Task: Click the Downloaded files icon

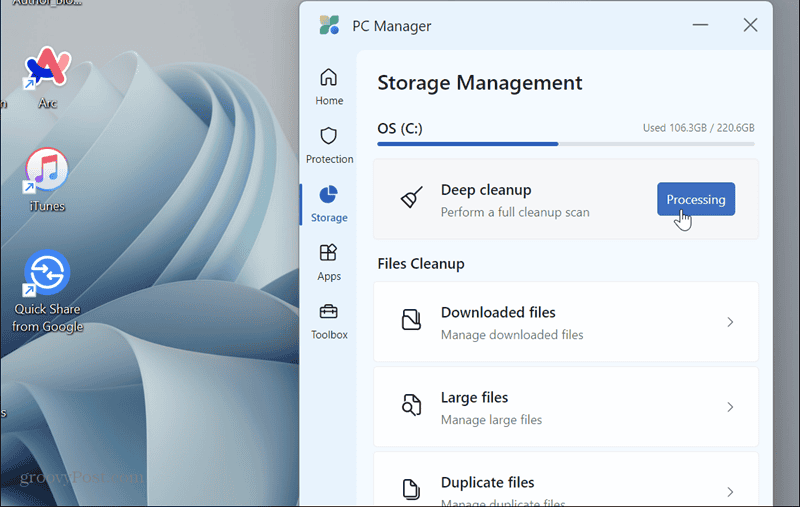Action: tap(411, 320)
